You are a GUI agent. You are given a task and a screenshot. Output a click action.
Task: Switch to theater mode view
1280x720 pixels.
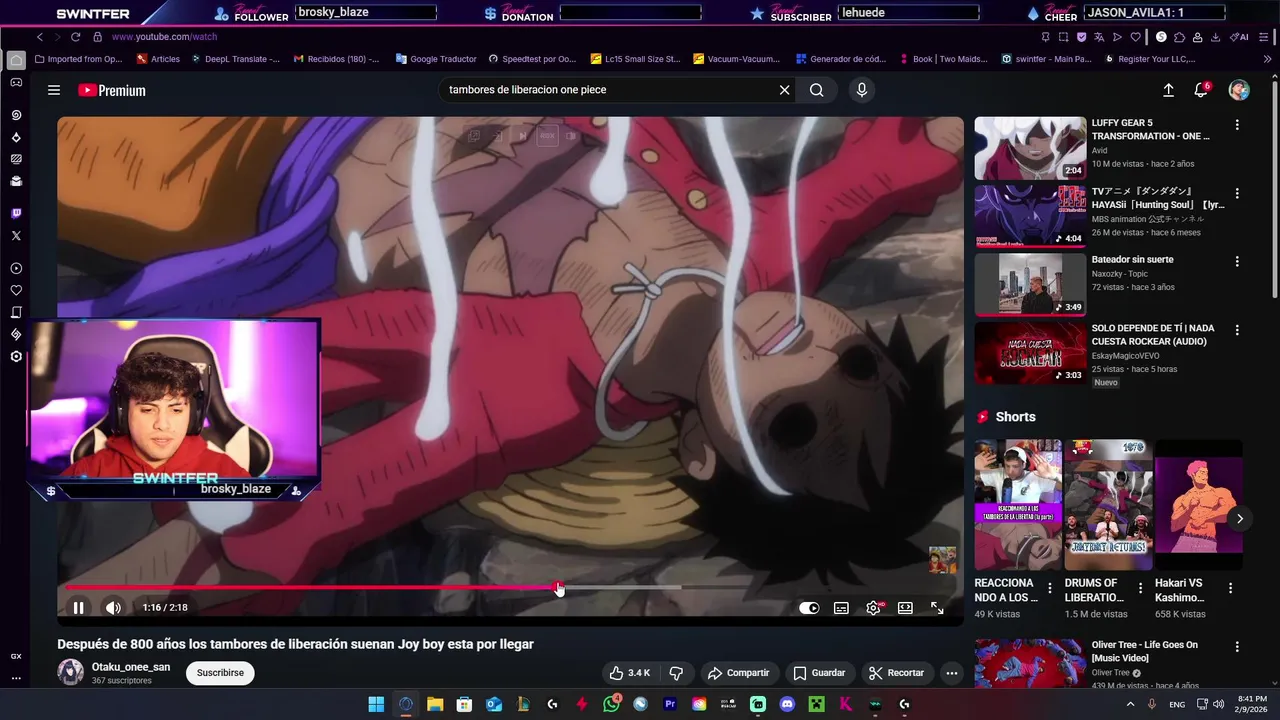[x=905, y=608]
